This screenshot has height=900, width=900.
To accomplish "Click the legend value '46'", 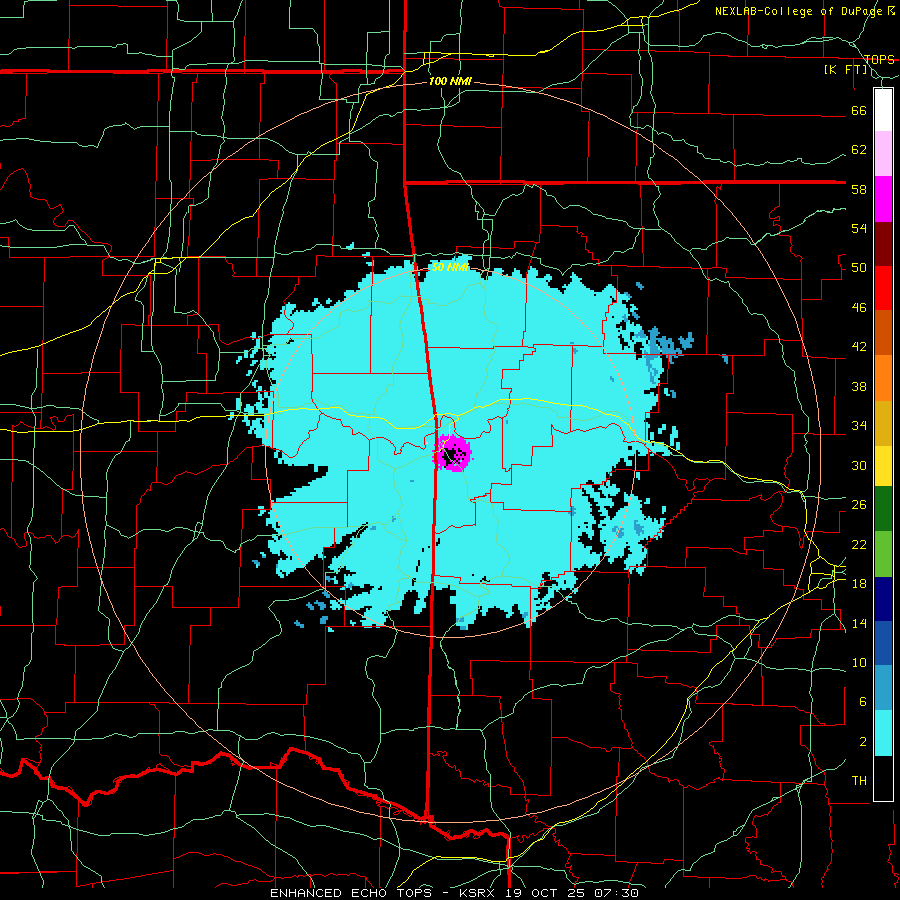I will pos(859,308).
